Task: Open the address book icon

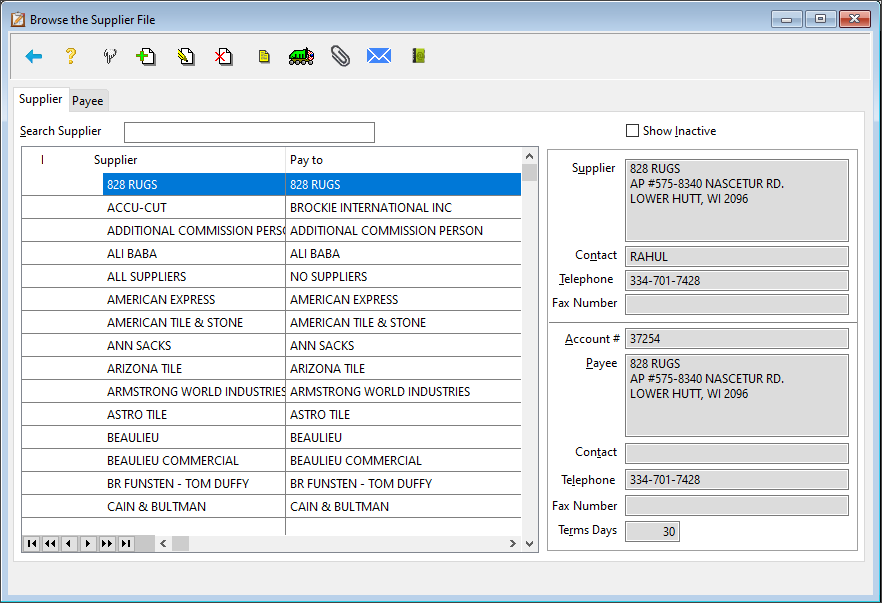Action: point(418,56)
